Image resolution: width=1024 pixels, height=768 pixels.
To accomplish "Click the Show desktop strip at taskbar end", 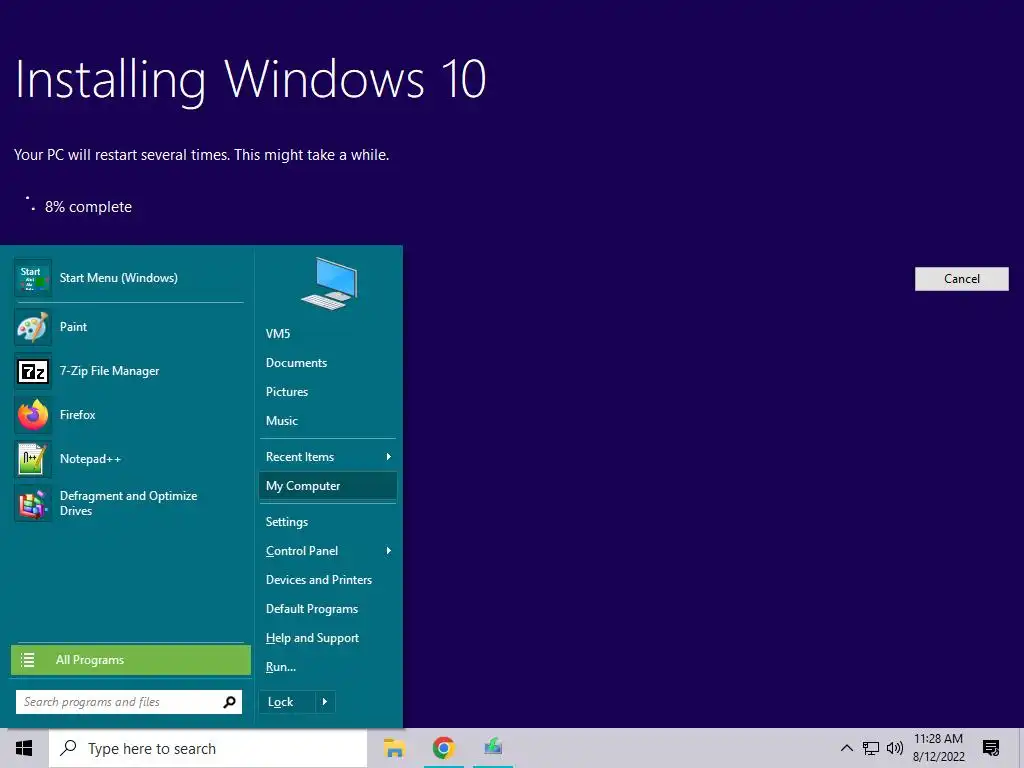I will [1021, 748].
